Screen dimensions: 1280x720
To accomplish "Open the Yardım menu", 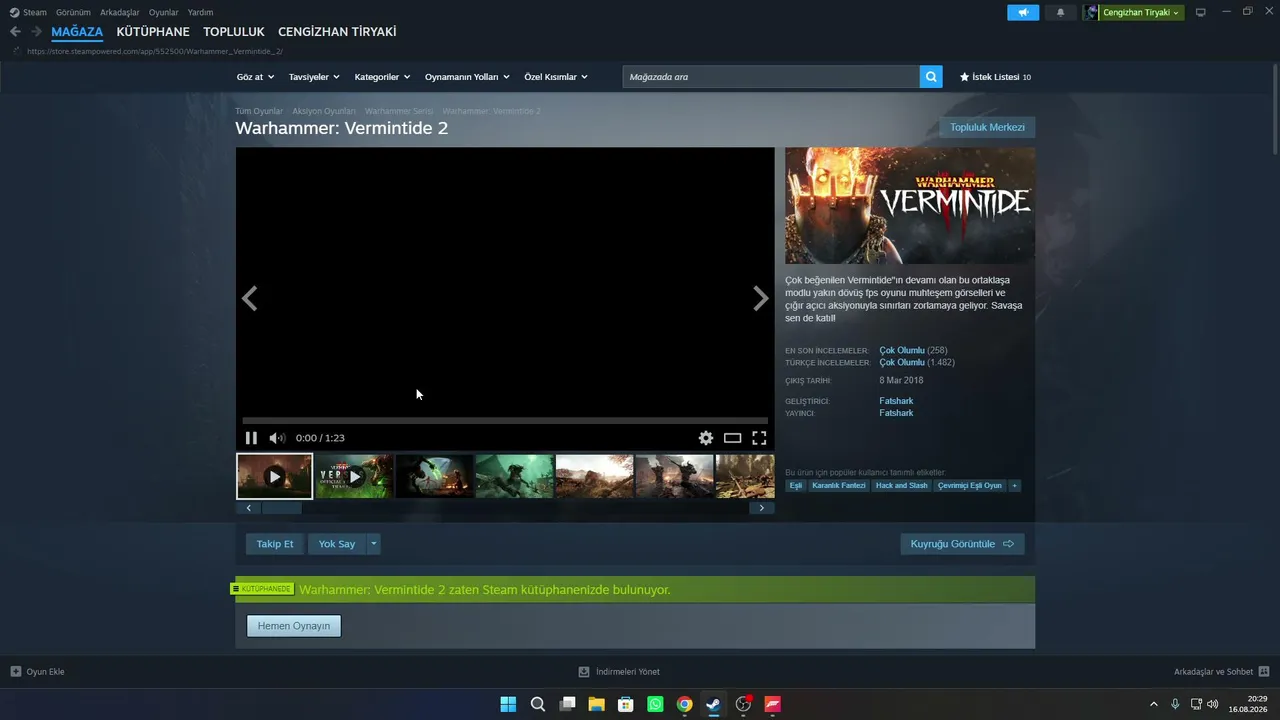I will click(x=200, y=13).
